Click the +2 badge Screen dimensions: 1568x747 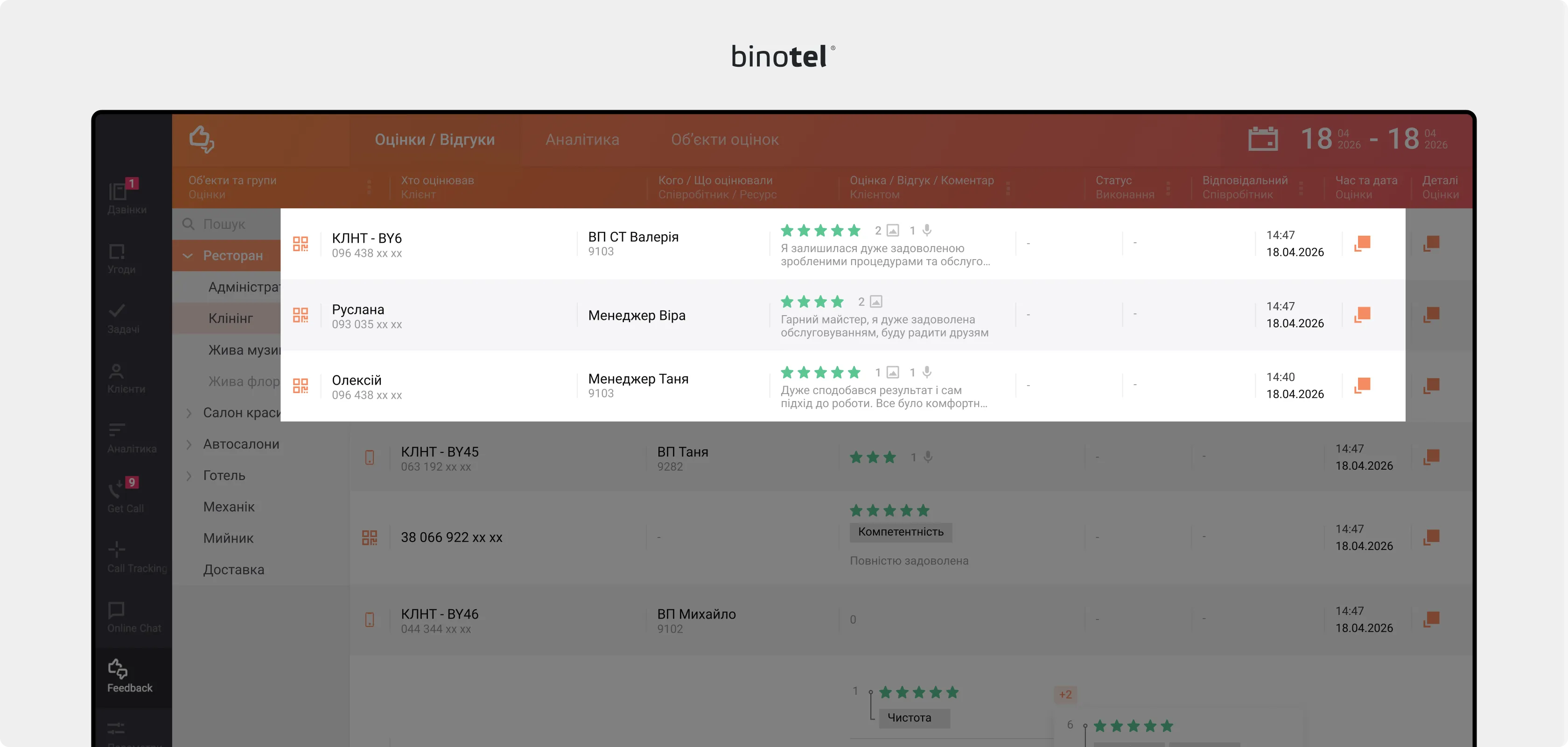click(x=1065, y=695)
